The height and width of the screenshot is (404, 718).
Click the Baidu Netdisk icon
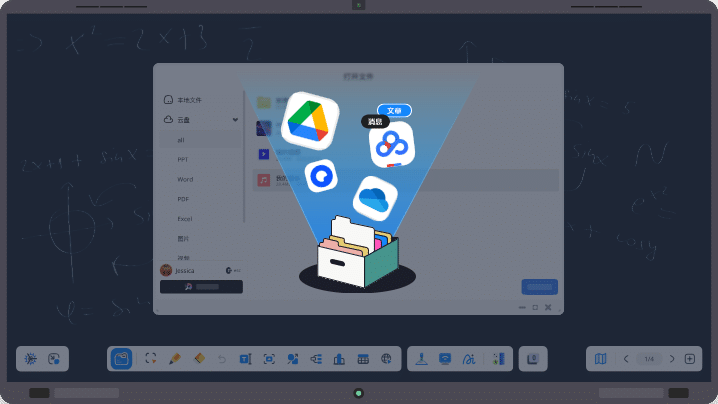(392, 145)
